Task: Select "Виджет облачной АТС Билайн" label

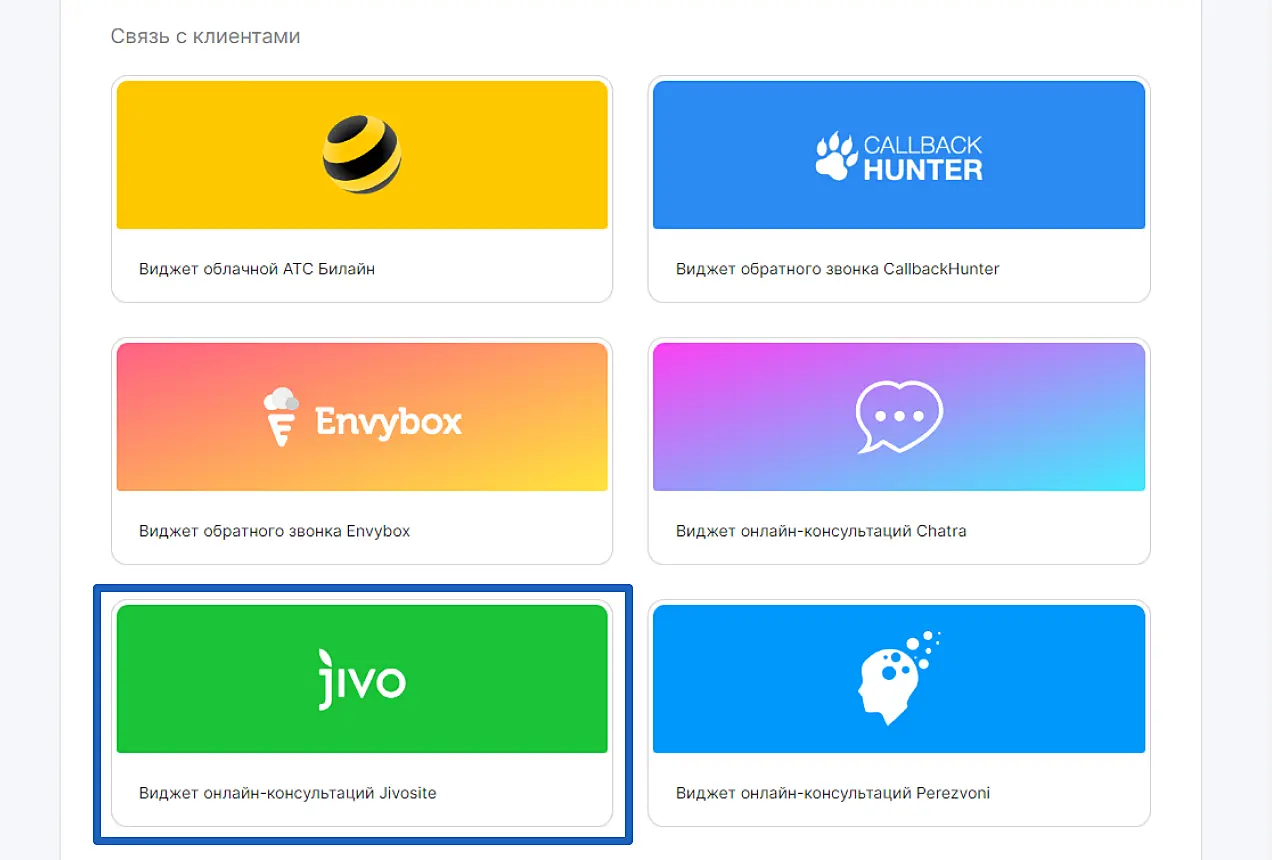Action: click(257, 269)
